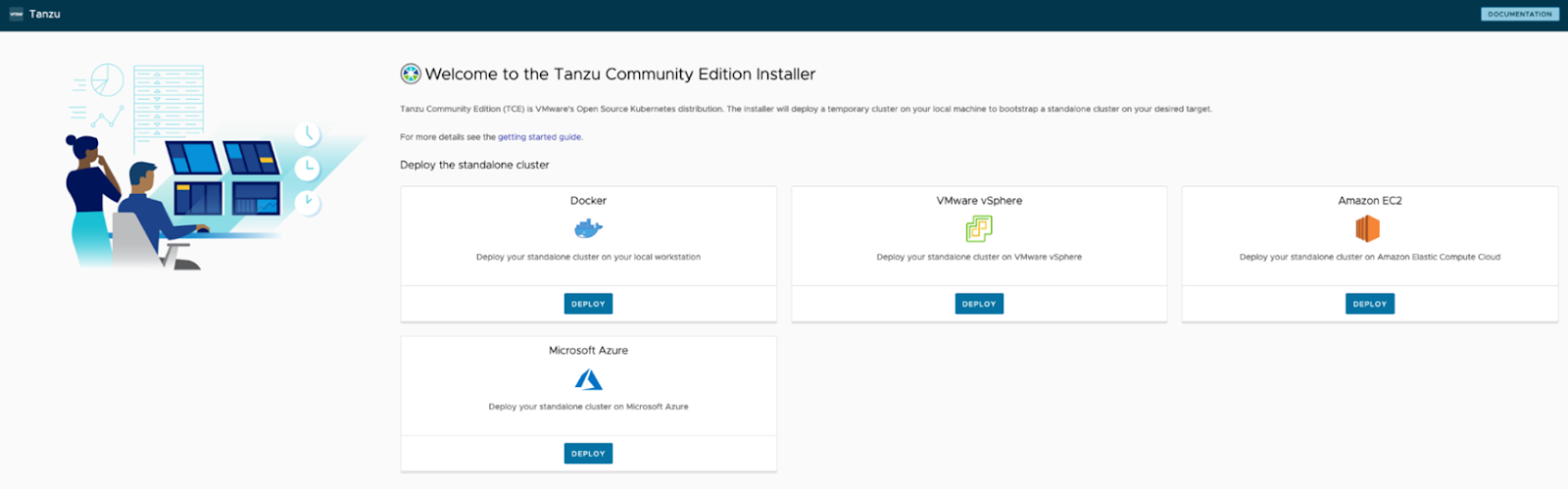Click Amazon Elastic Compute Cloud description

[1370, 257]
